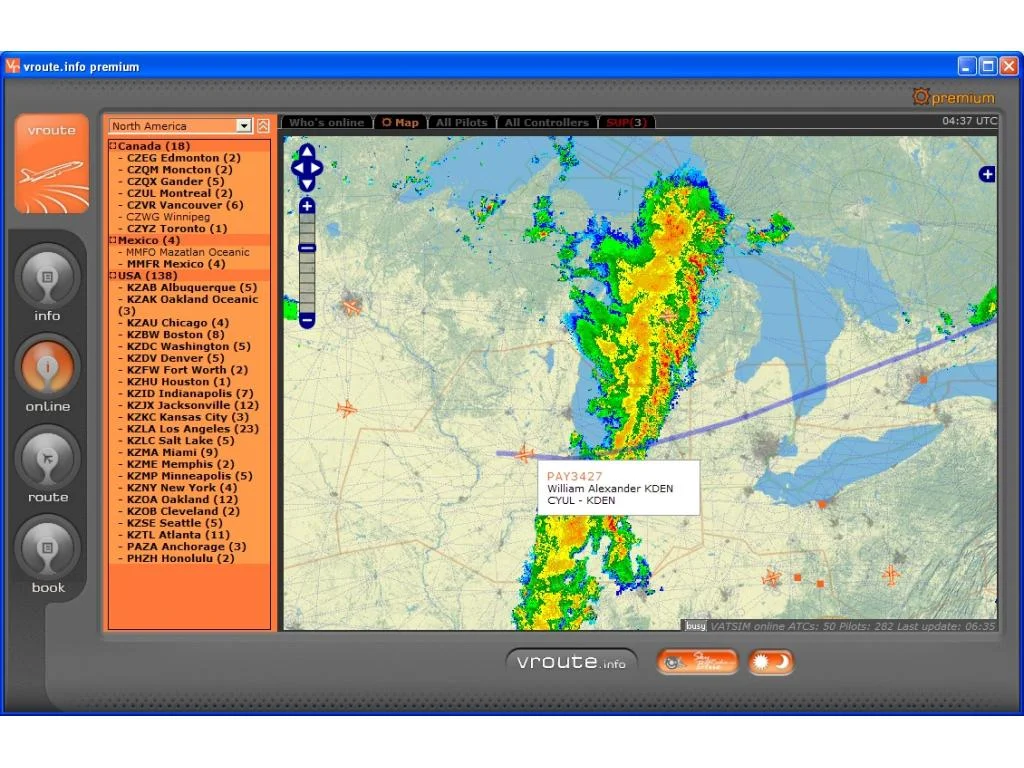Select KZAB Albuquerque (5)
The height and width of the screenshot is (768, 1024).
(191, 287)
